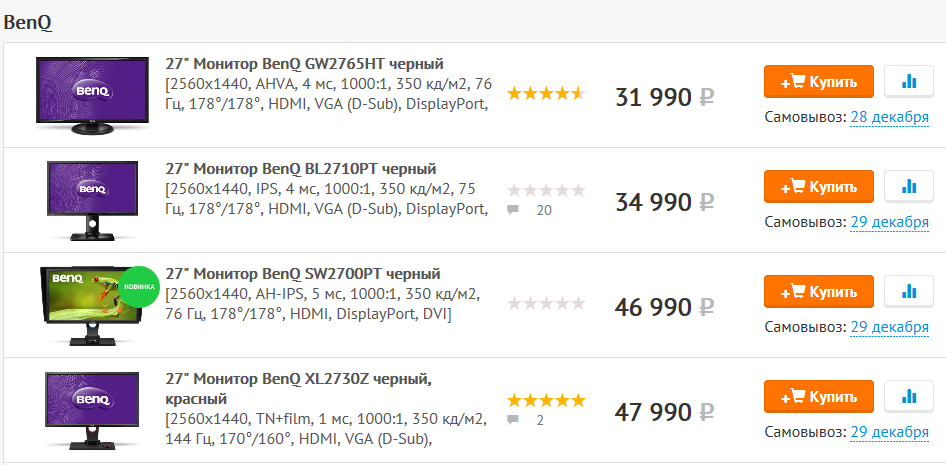Image resolution: width=946 pixels, height=465 pixels.
Task: Click the star rating of GW2765HT
Action: pyautogui.click(x=545, y=94)
